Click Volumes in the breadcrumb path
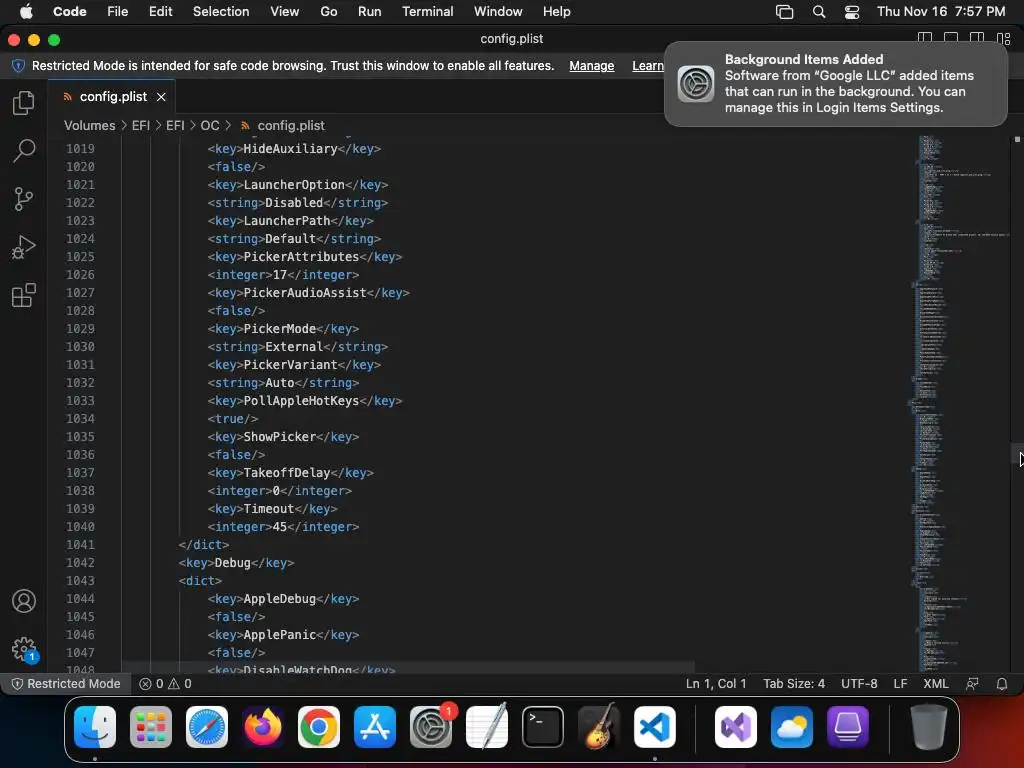The image size is (1024, 768). click(x=89, y=125)
